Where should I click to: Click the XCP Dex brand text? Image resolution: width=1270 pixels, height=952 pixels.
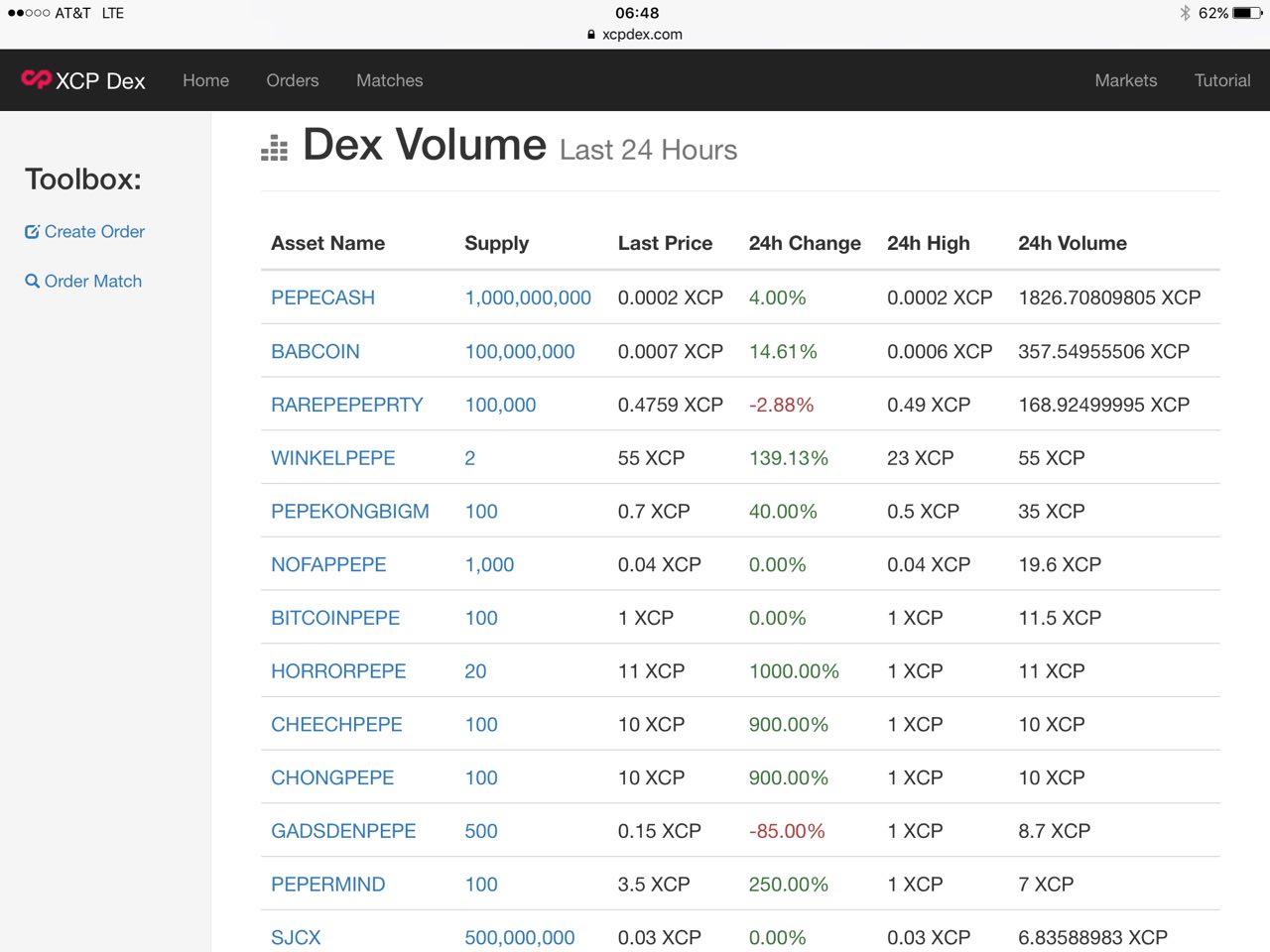(100, 81)
